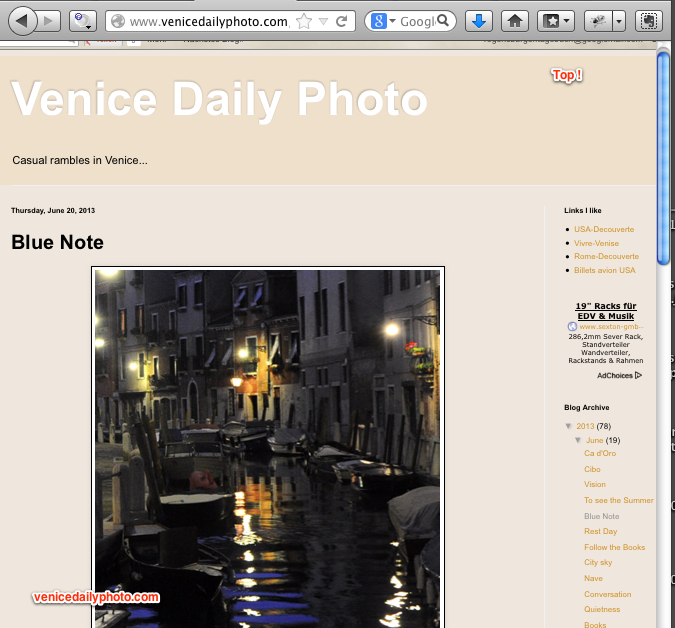The height and width of the screenshot is (628, 675).
Task: Click the Evernote clipper icon
Action: [x=649, y=21]
